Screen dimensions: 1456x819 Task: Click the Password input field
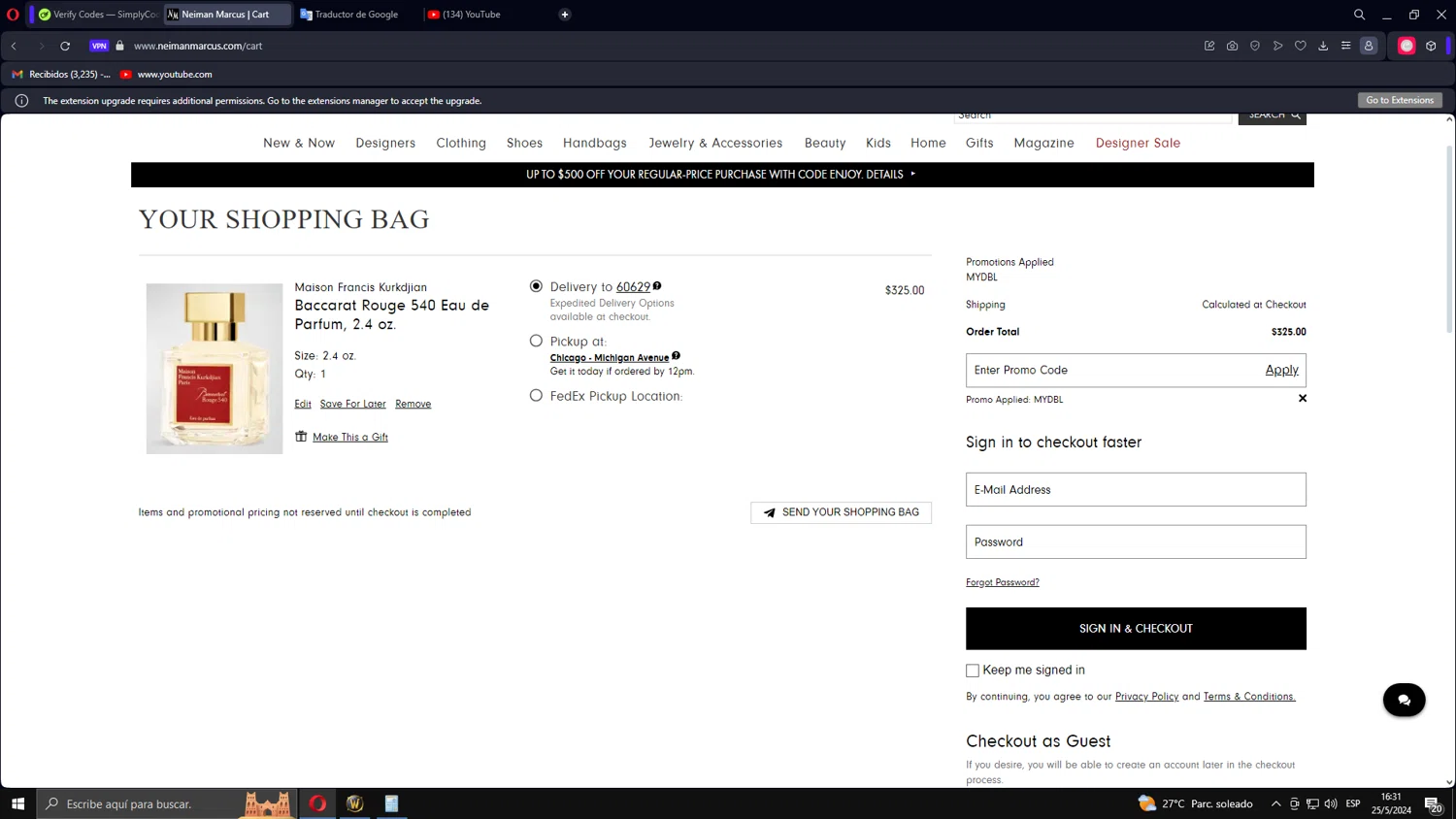(1136, 542)
